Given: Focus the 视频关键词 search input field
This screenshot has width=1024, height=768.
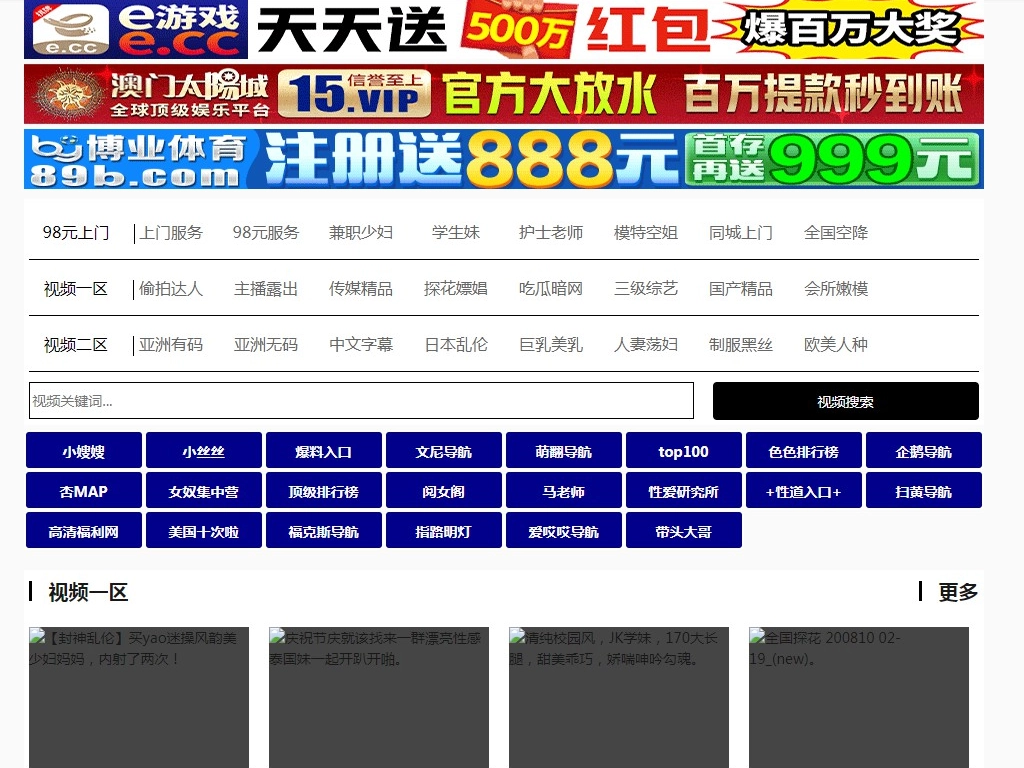Looking at the screenshot, I should pyautogui.click(x=361, y=401).
